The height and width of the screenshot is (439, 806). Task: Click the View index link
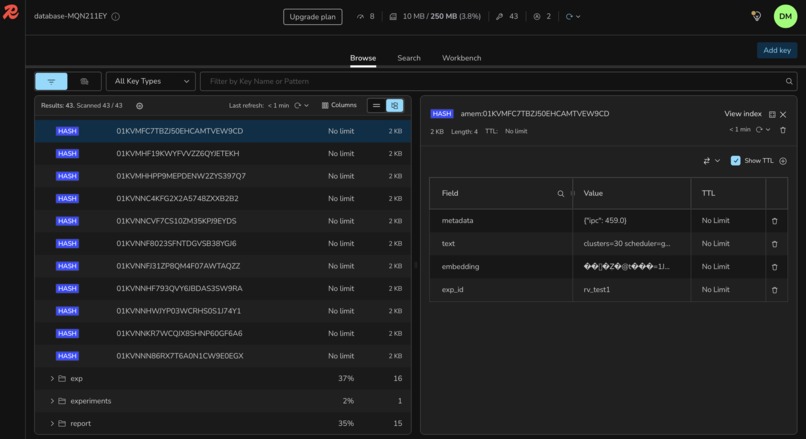pyautogui.click(x=743, y=114)
